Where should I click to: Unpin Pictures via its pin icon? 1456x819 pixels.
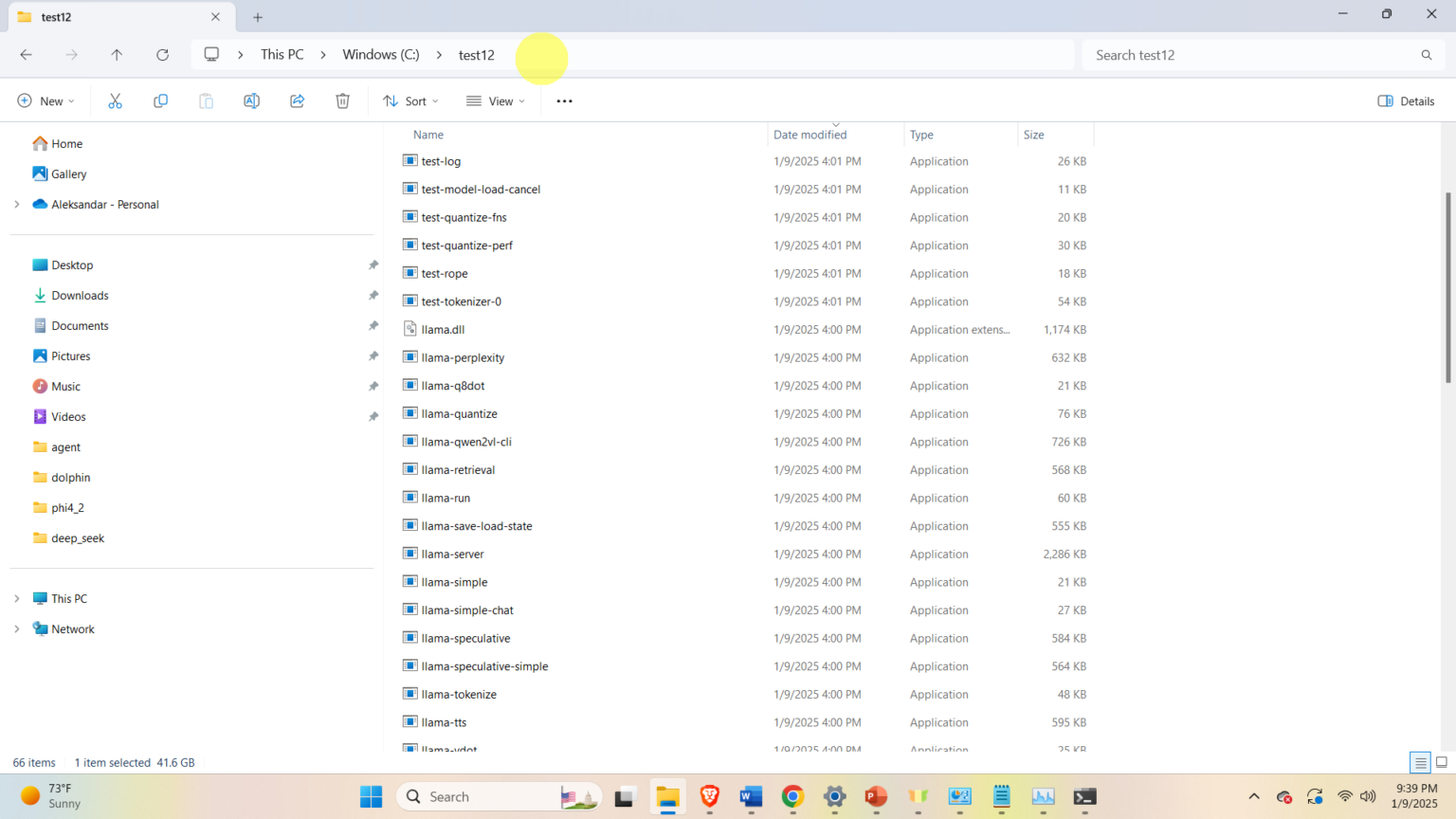tap(373, 356)
